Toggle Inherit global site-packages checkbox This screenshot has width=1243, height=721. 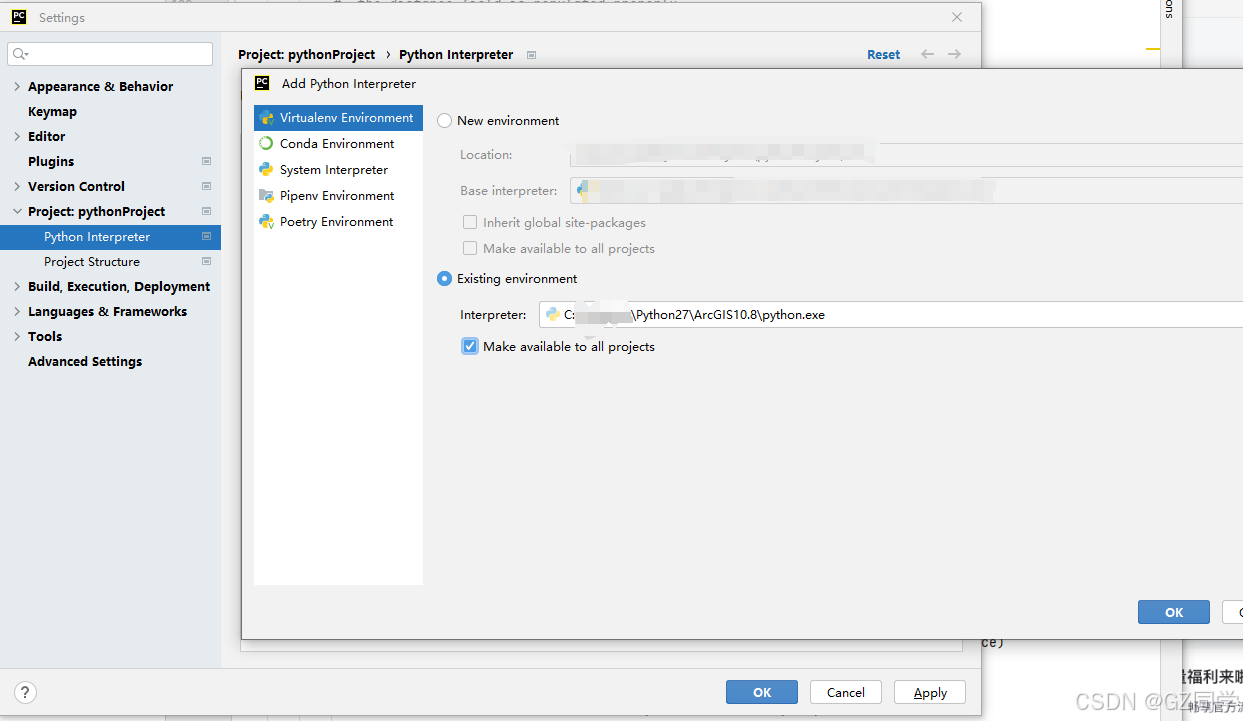coord(470,222)
